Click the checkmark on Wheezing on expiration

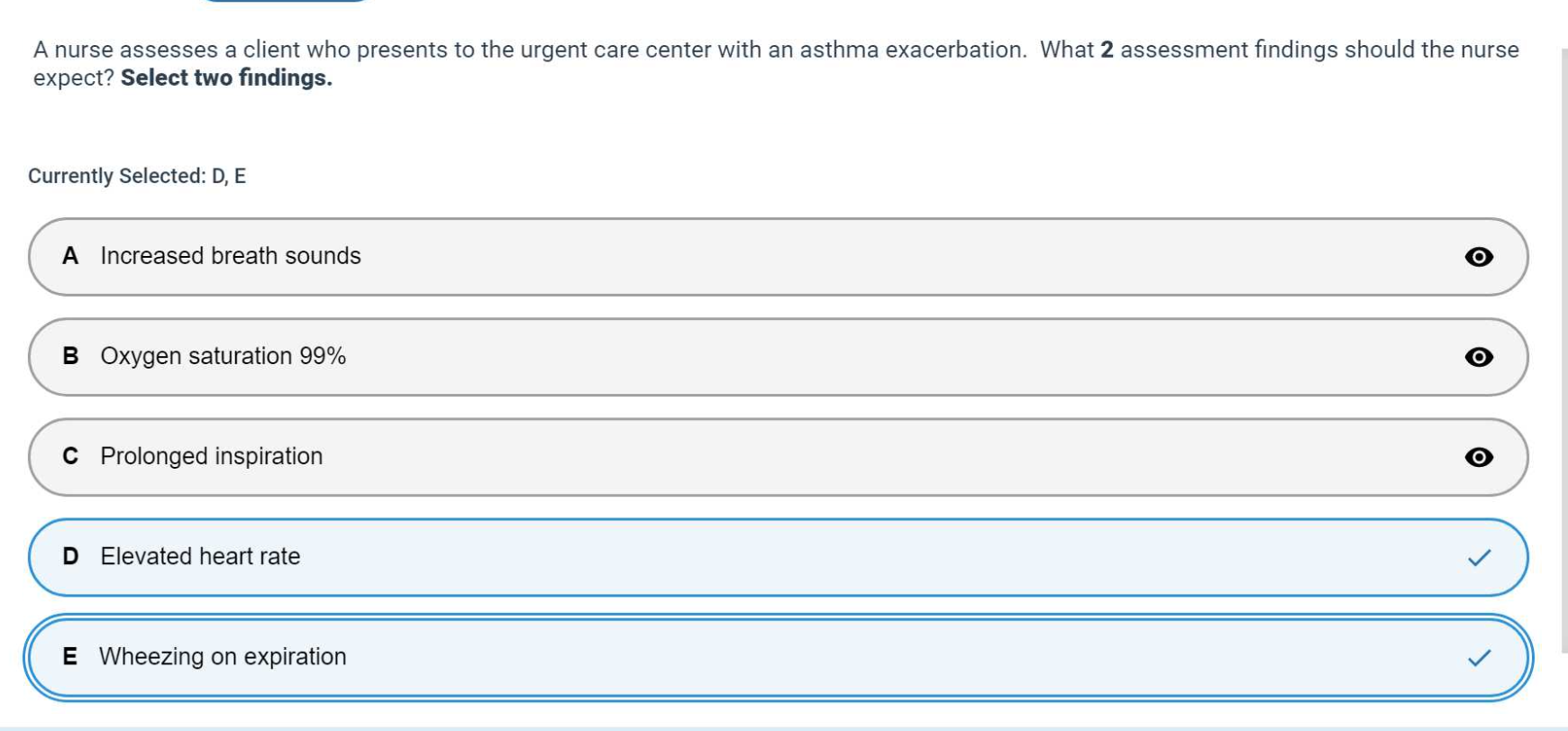[1479, 658]
